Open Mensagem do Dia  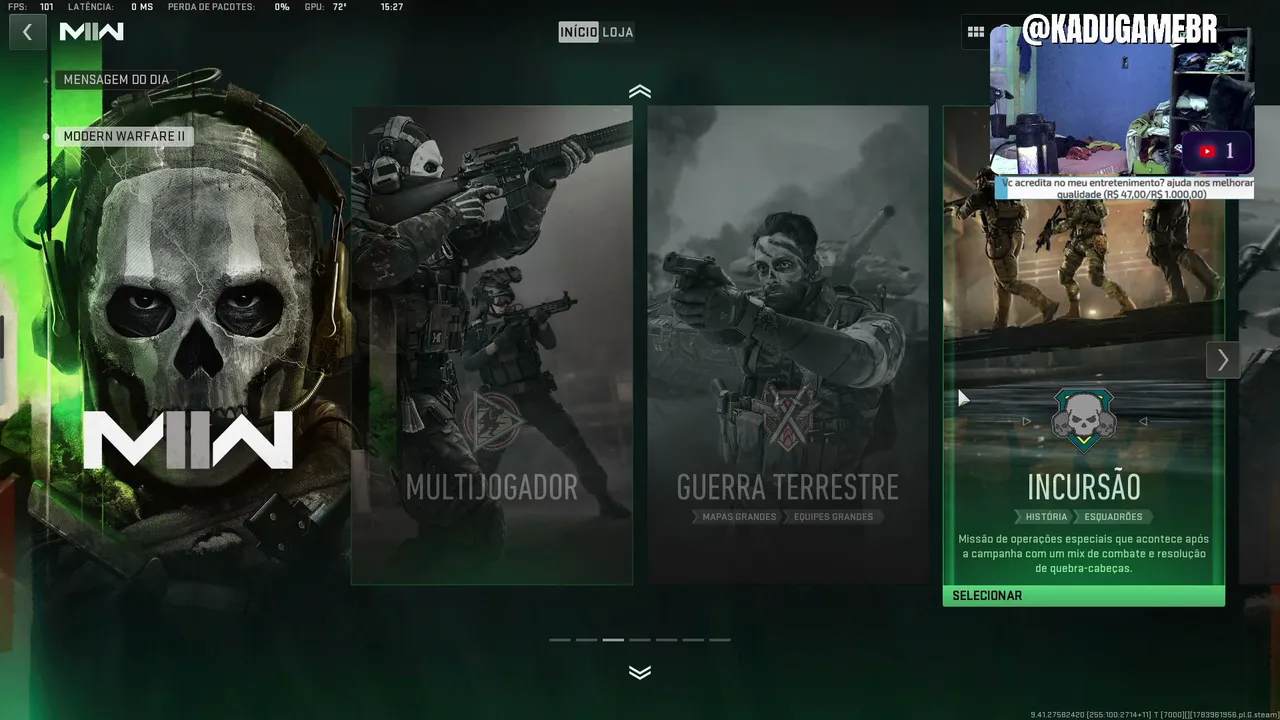(116, 79)
